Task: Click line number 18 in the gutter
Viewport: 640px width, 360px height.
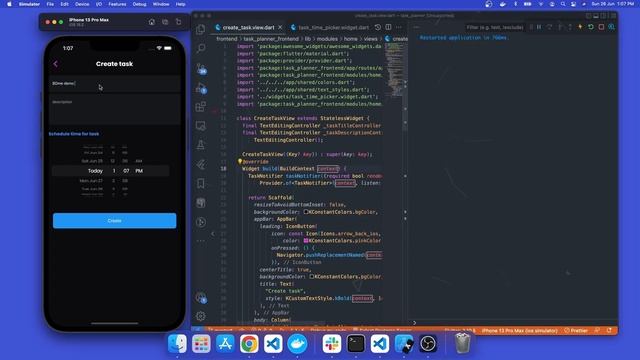Action: pos(223,169)
